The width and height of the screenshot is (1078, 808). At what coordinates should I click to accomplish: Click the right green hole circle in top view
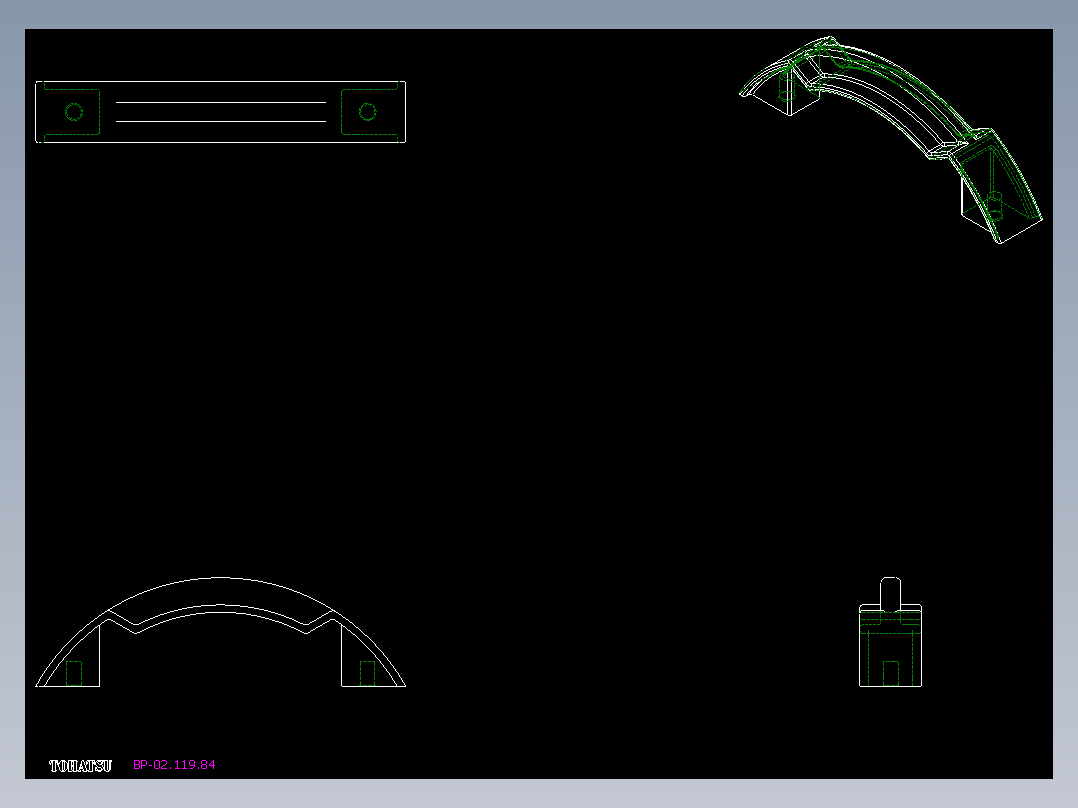(368, 111)
